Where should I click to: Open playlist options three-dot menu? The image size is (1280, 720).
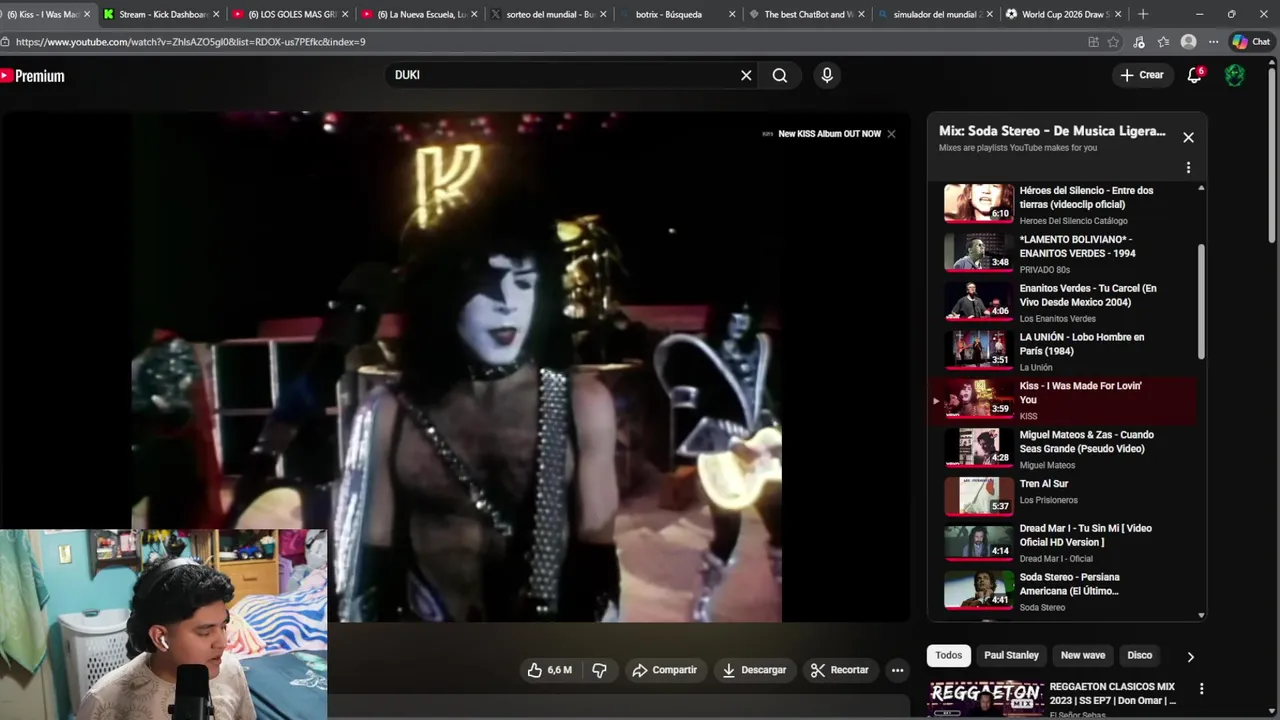(1188, 168)
